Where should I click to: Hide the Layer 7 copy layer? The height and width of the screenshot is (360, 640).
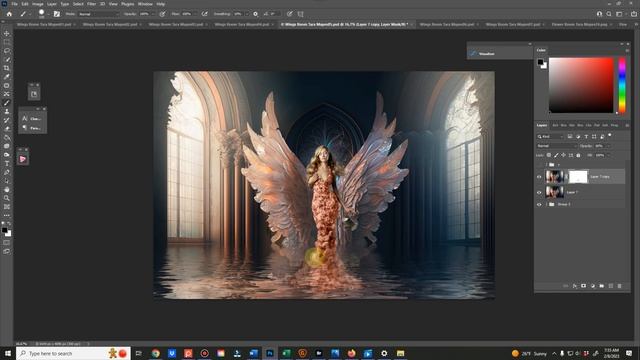(539, 177)
